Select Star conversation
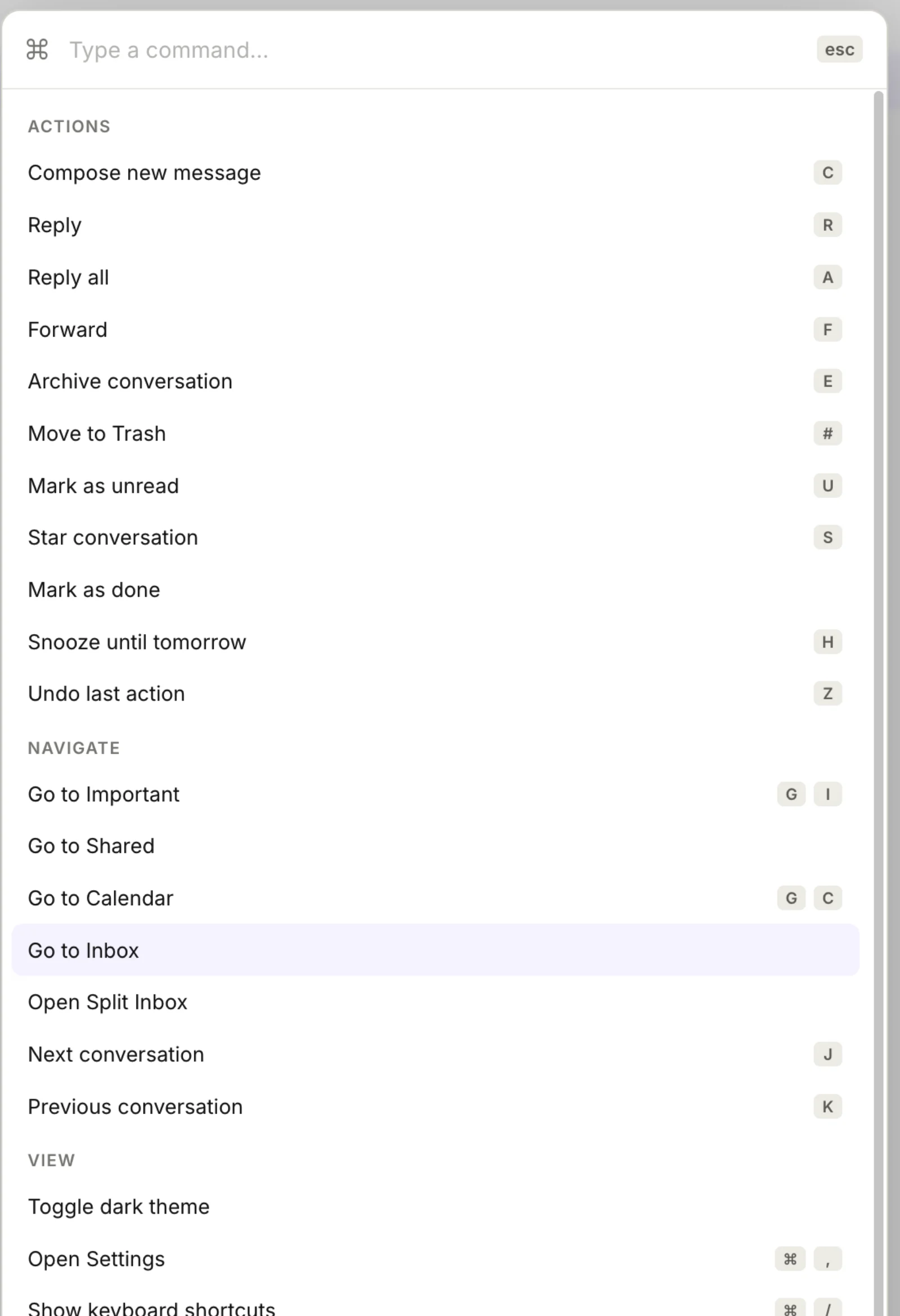The height and width of the screenshot is (1316, 900). [x=435, y=537]
